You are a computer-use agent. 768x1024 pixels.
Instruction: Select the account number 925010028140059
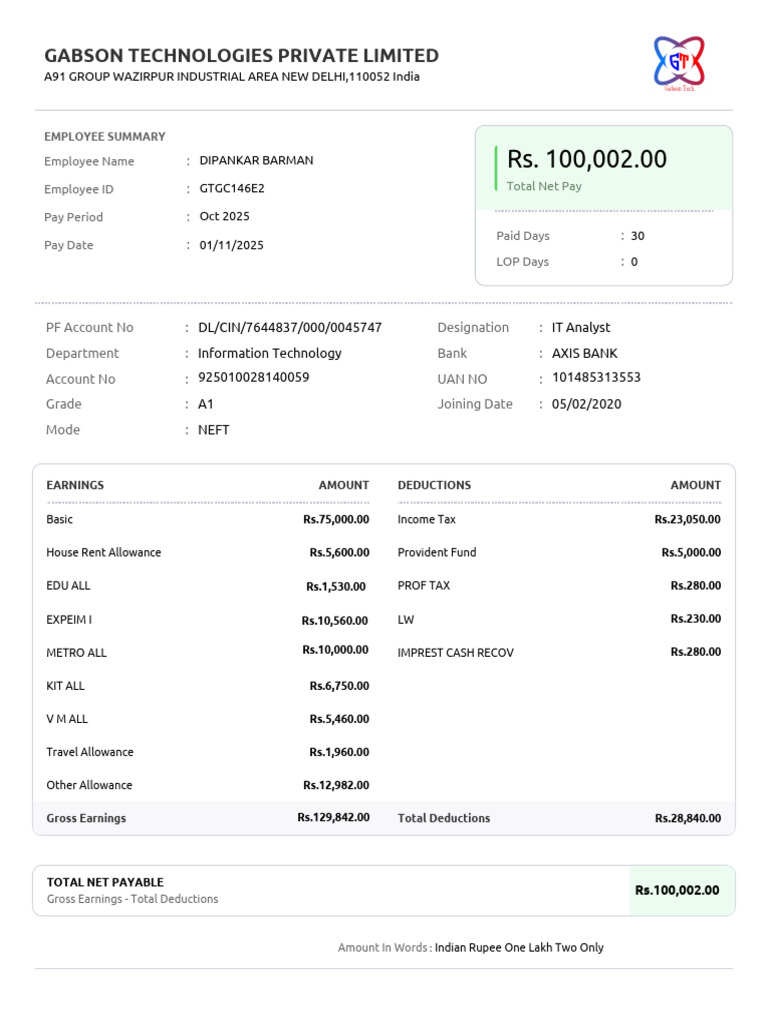point(253,377)
